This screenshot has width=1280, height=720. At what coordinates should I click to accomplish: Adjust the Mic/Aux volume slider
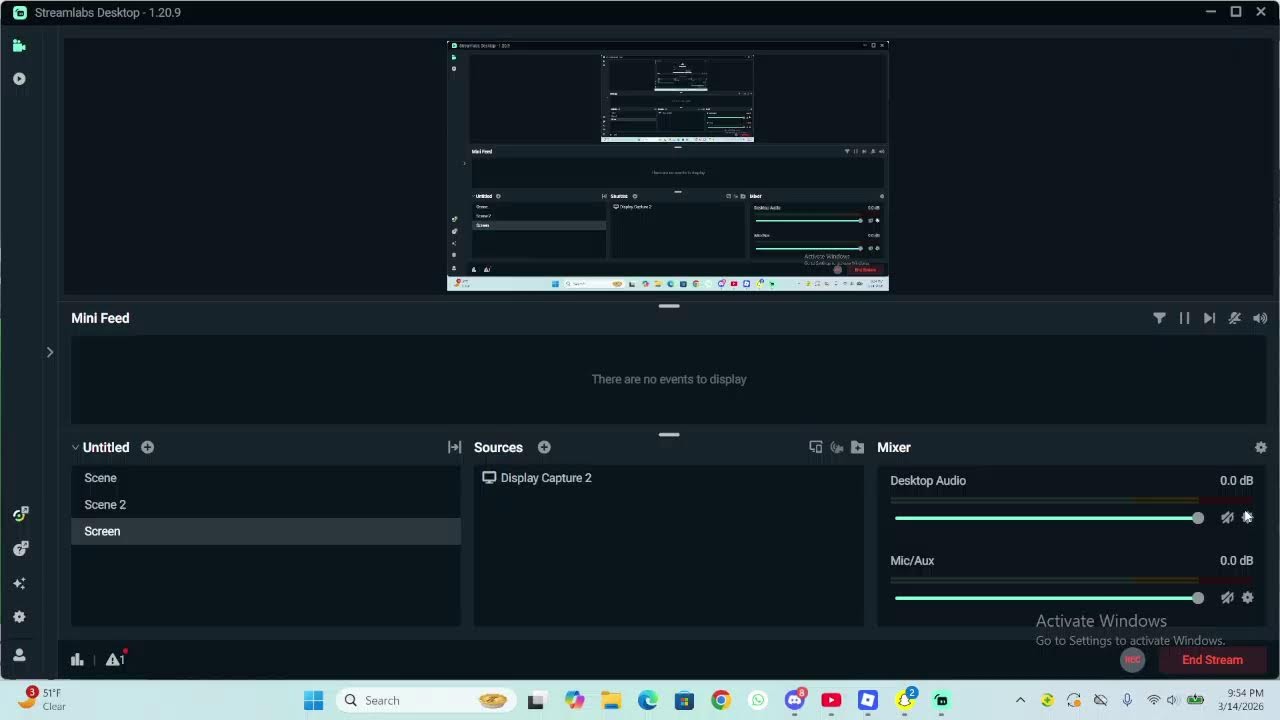[x=1049, y=598]
